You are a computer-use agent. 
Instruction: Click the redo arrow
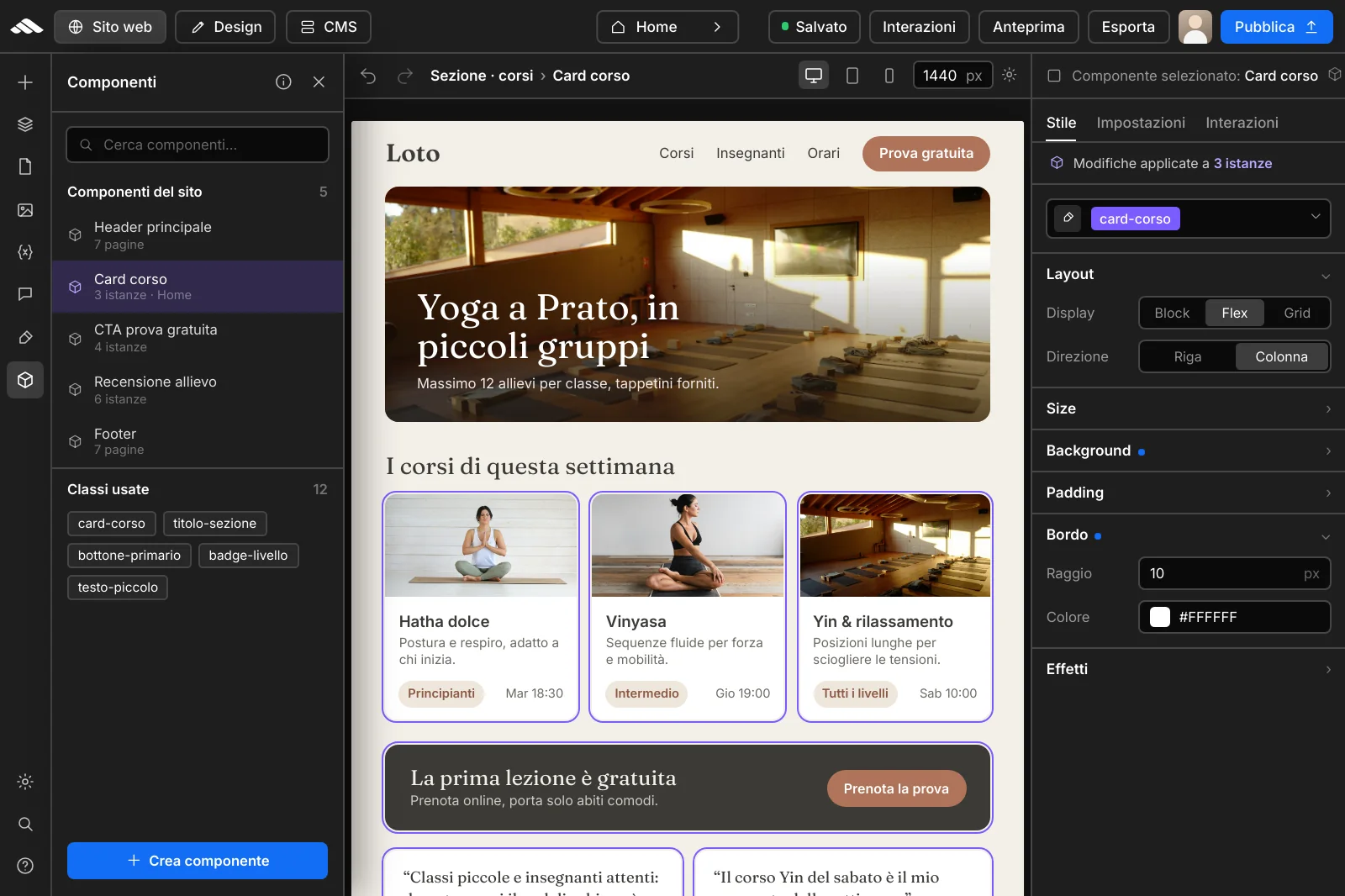405,76
